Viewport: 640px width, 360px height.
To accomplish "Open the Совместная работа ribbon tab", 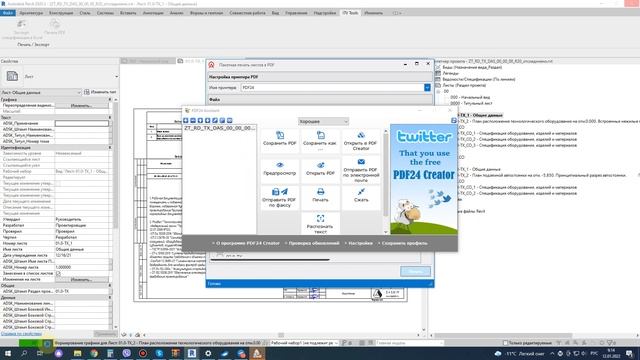I will tap(247, 13).
